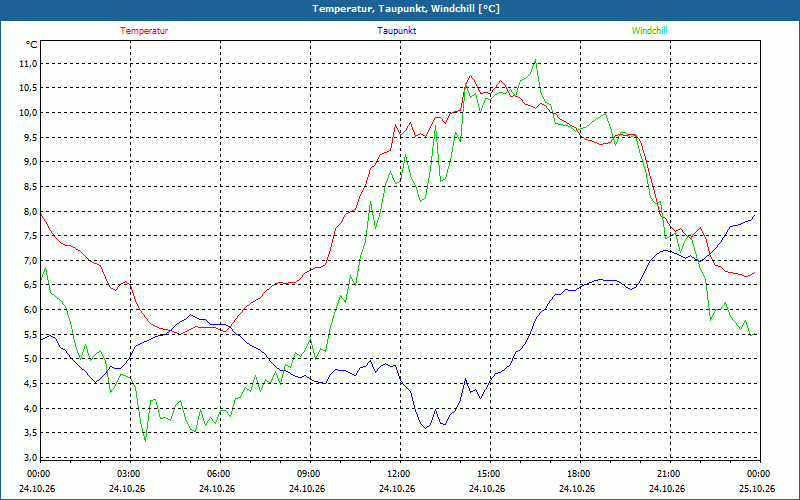The image size is (800, 500).
Task: Click the 9,0 y-axis value
Action: click(x=30, y=162)
